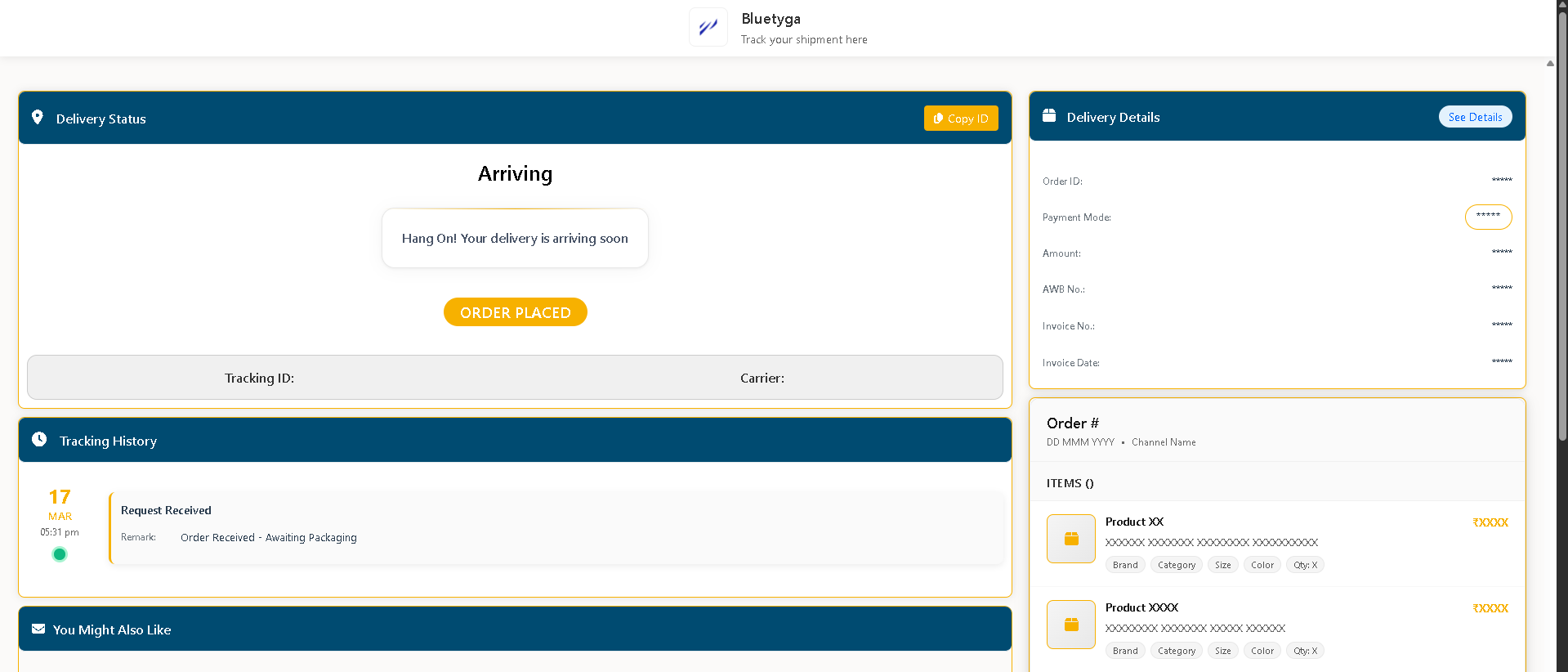Click the Request Received tracking entry
1568x672 pixels.
pyautogui.click(x=556, y=528)
